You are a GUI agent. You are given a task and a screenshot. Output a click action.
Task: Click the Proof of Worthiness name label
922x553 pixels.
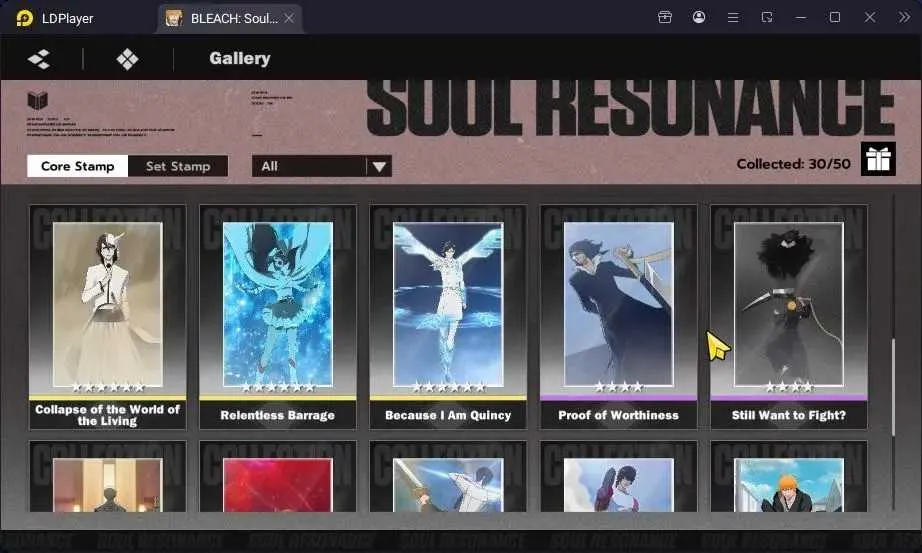pos(619,415)
